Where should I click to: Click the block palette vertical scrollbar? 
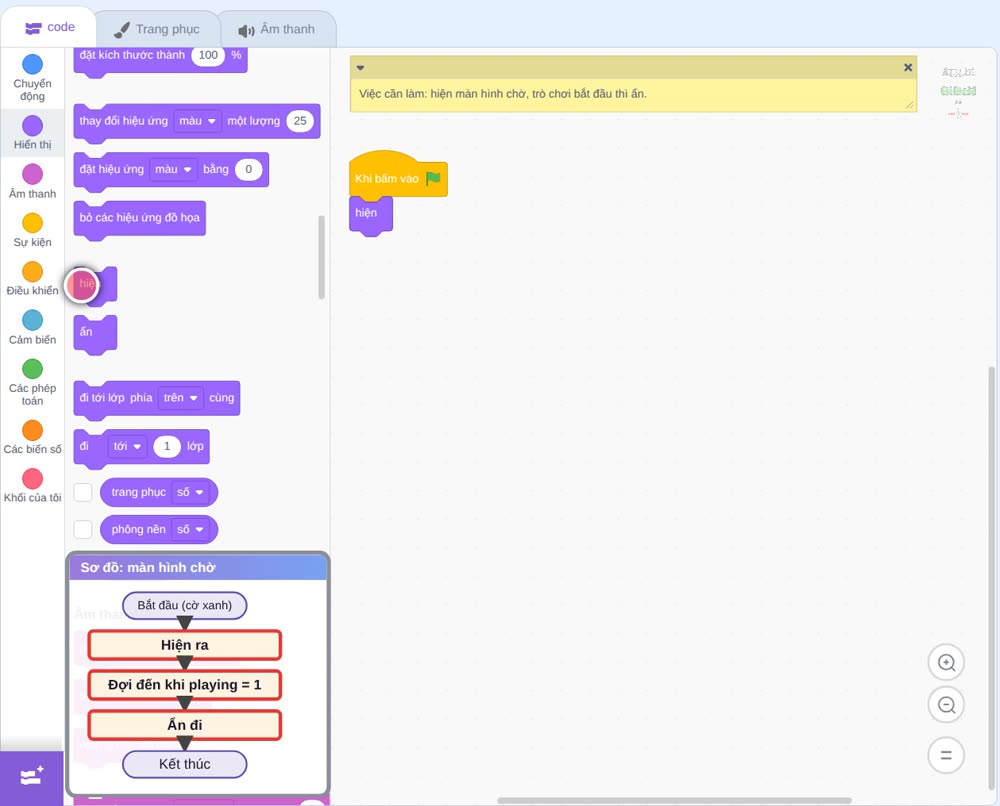pos(321,257)
